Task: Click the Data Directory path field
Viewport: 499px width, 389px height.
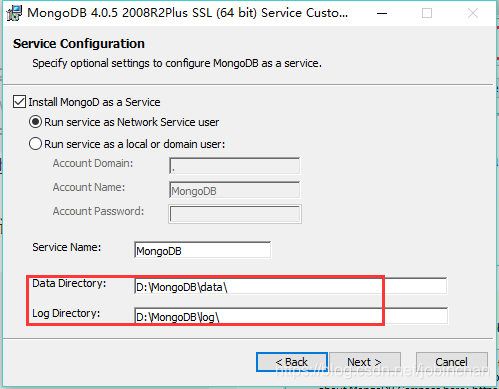Action: [291, 286]
